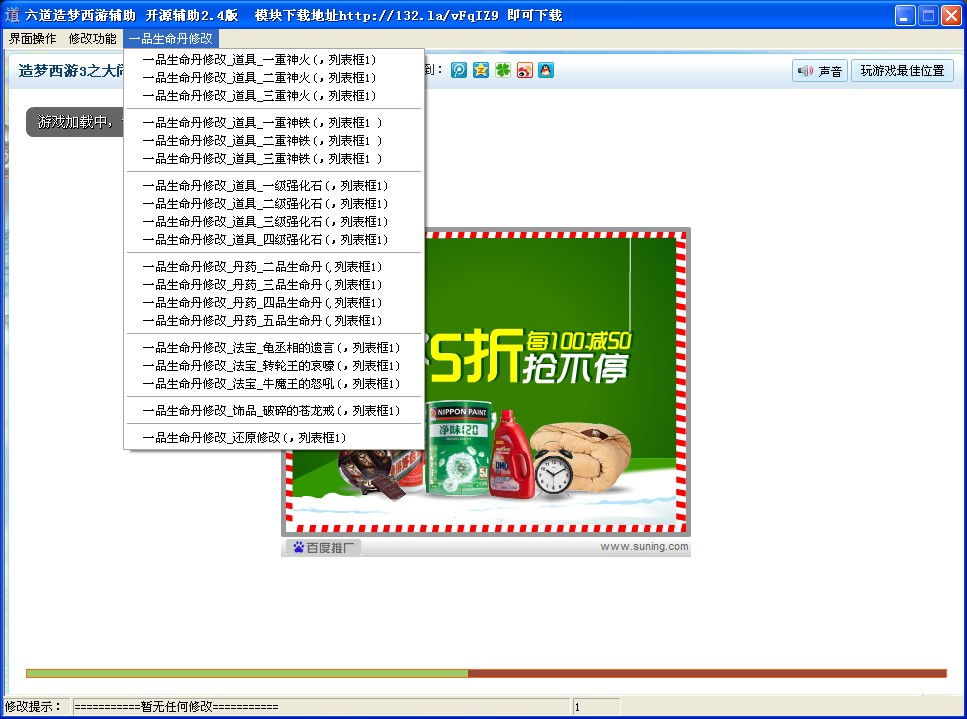
Task: Click the 游戏加载中 loading label
Action: [x=75, y=122]
